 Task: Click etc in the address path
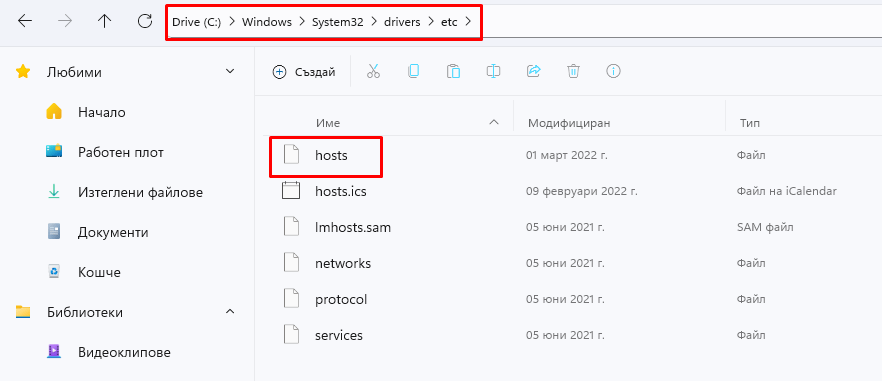[x=449, y=22]
